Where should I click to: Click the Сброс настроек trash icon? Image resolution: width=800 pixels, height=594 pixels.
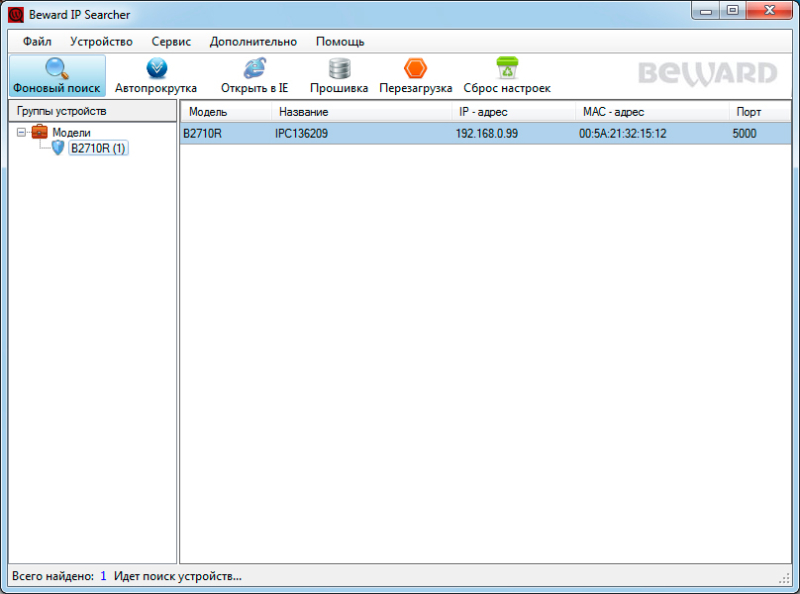click(x=507, y=68)
